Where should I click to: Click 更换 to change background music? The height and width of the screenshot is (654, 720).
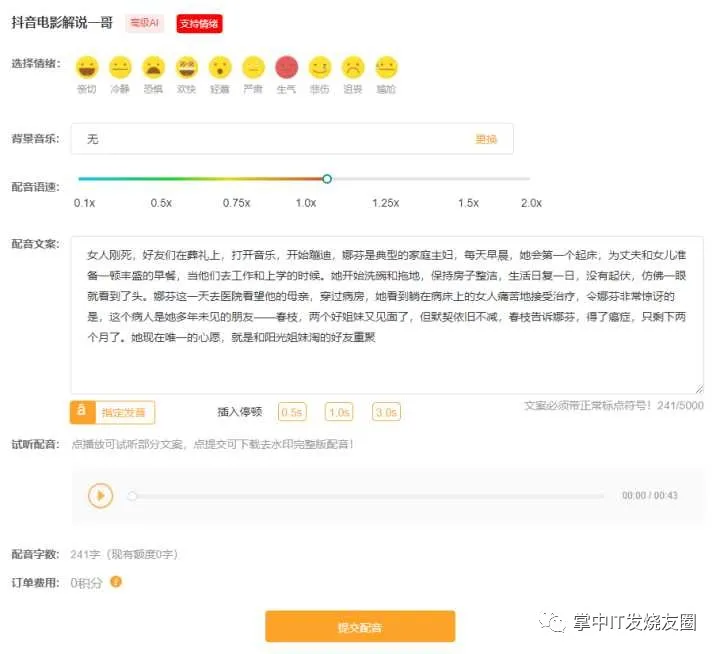[486, 139]
